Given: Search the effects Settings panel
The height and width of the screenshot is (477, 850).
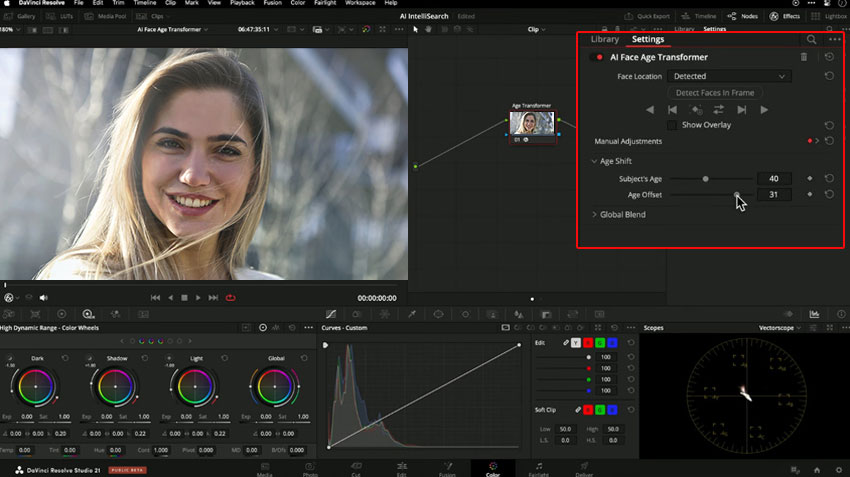Looking at the screenshot, I should (811, 39).
